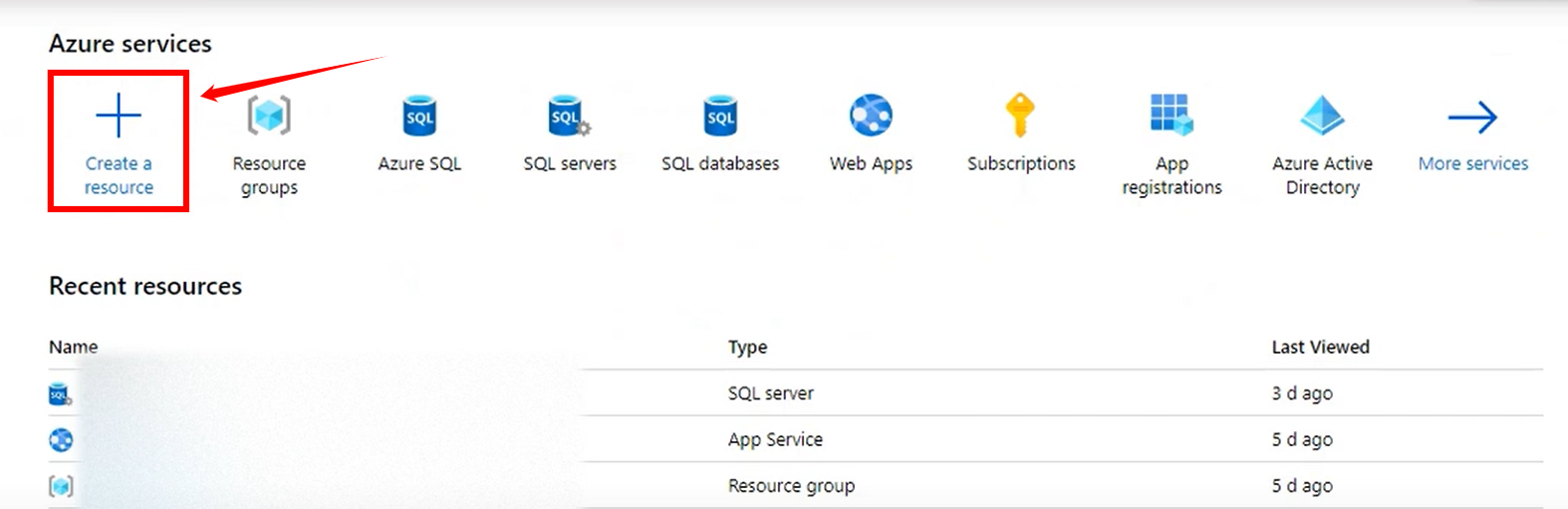The image size is (1568, 509).
Task: Click the Resource group row icon
Action: 61,486
